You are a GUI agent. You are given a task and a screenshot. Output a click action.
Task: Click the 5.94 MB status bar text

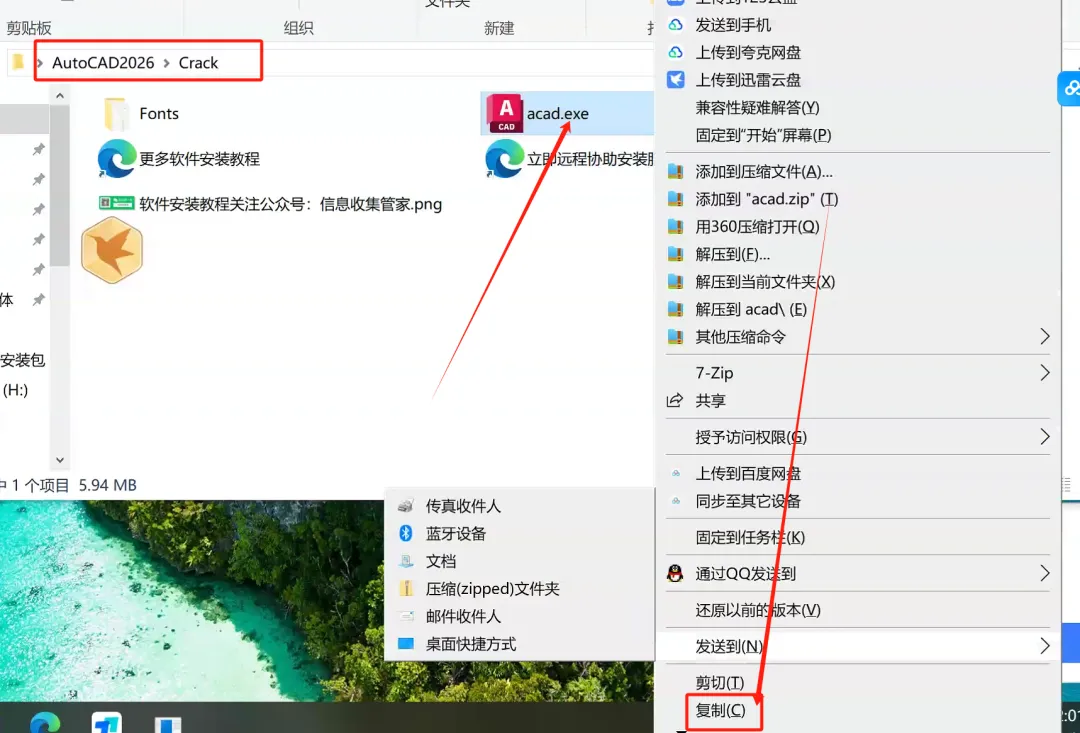(107, 485)
